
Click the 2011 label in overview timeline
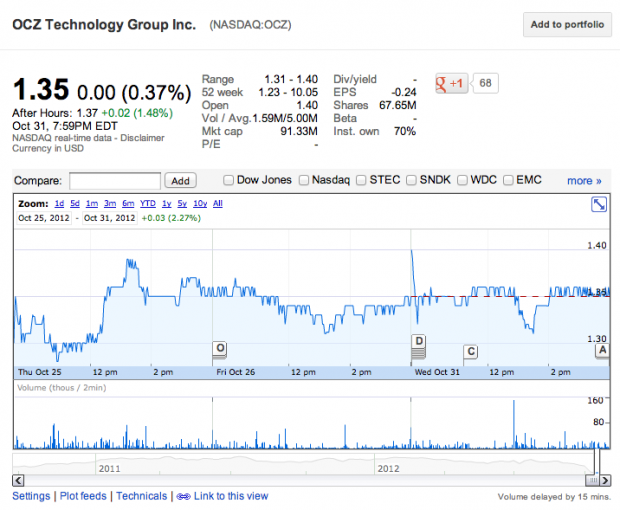pos(110,469)
